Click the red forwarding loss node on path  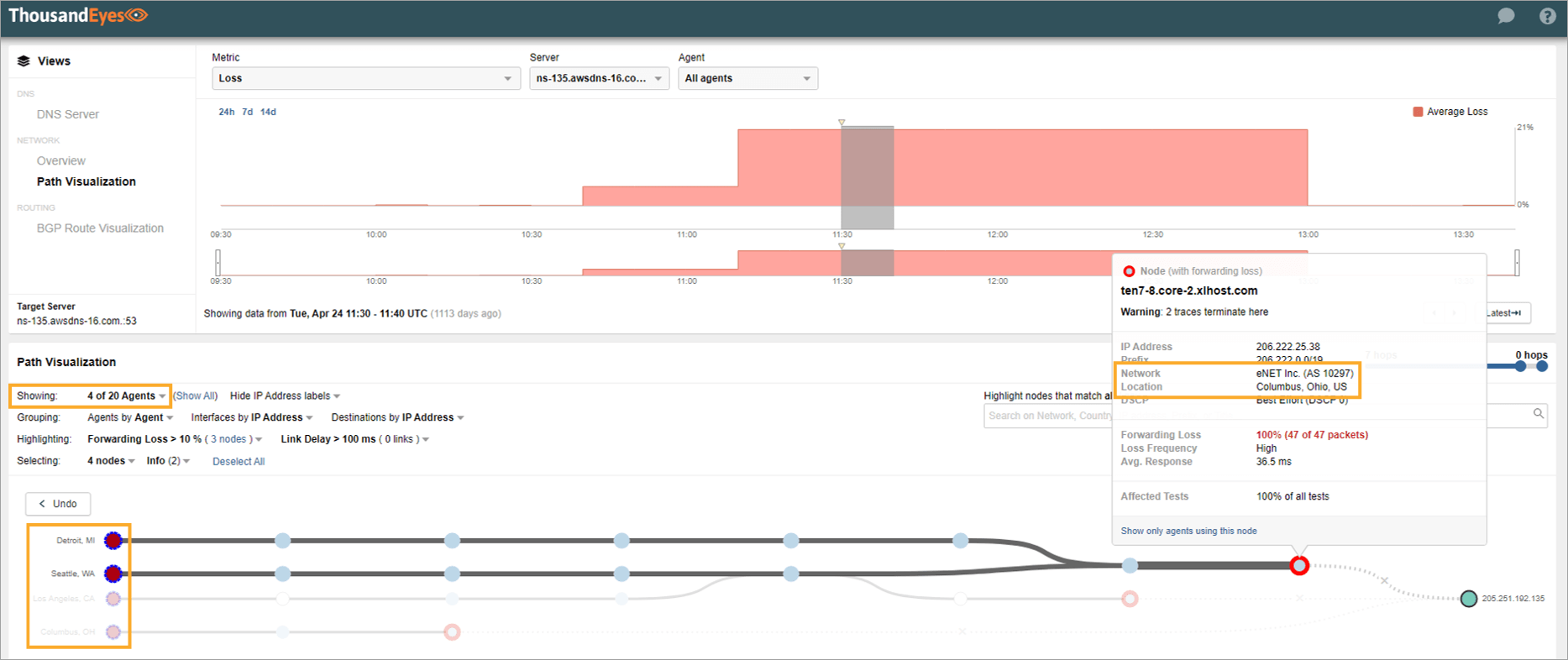pyautogui.click(x=1299, y=566)
